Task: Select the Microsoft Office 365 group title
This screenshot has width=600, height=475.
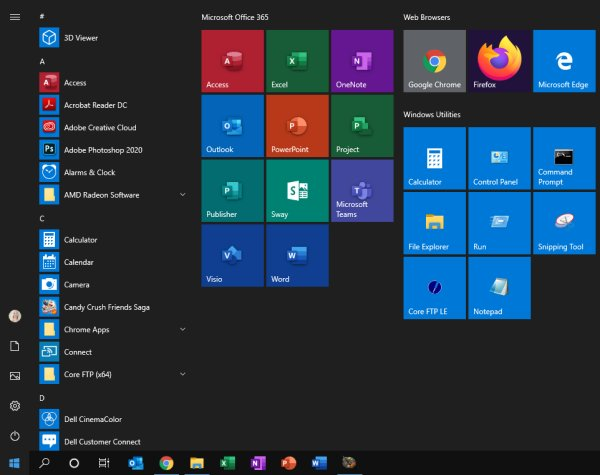Action: pyautogui.click(x=235, y=17)
